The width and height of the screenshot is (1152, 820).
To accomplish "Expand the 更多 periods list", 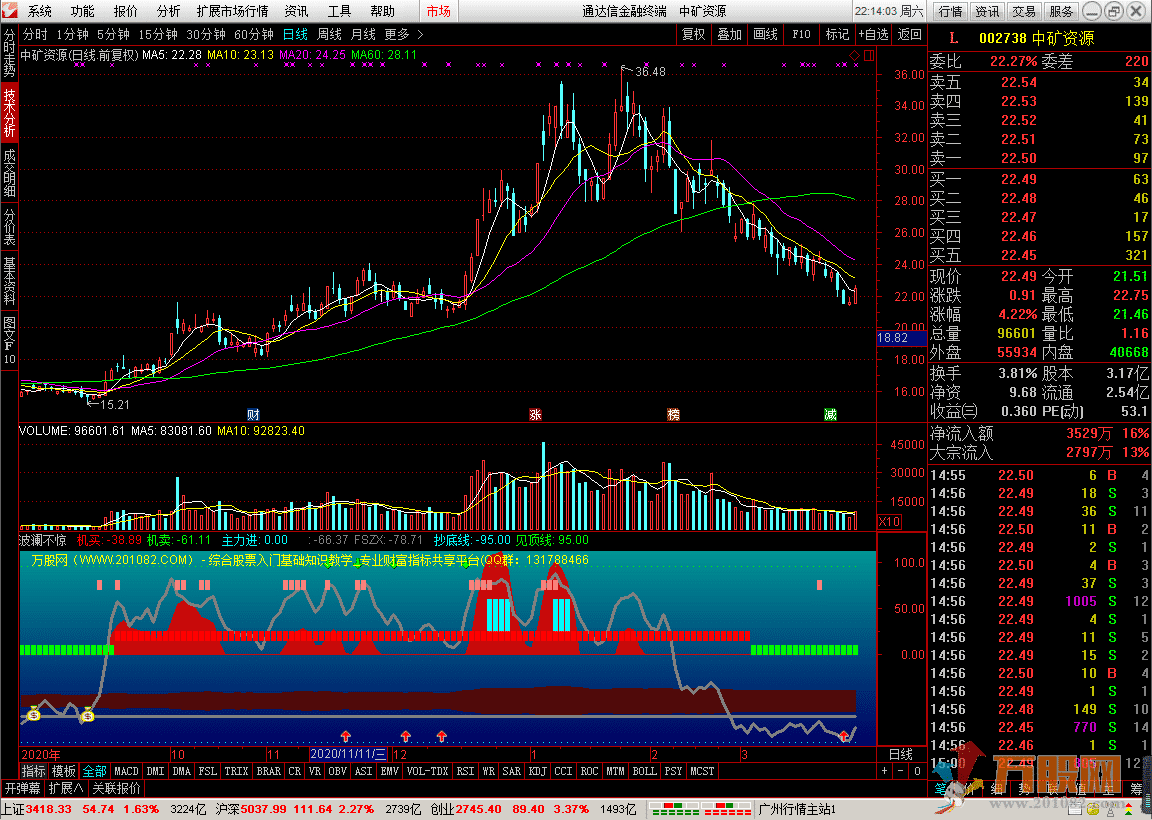I will click(x=403, y=35).
